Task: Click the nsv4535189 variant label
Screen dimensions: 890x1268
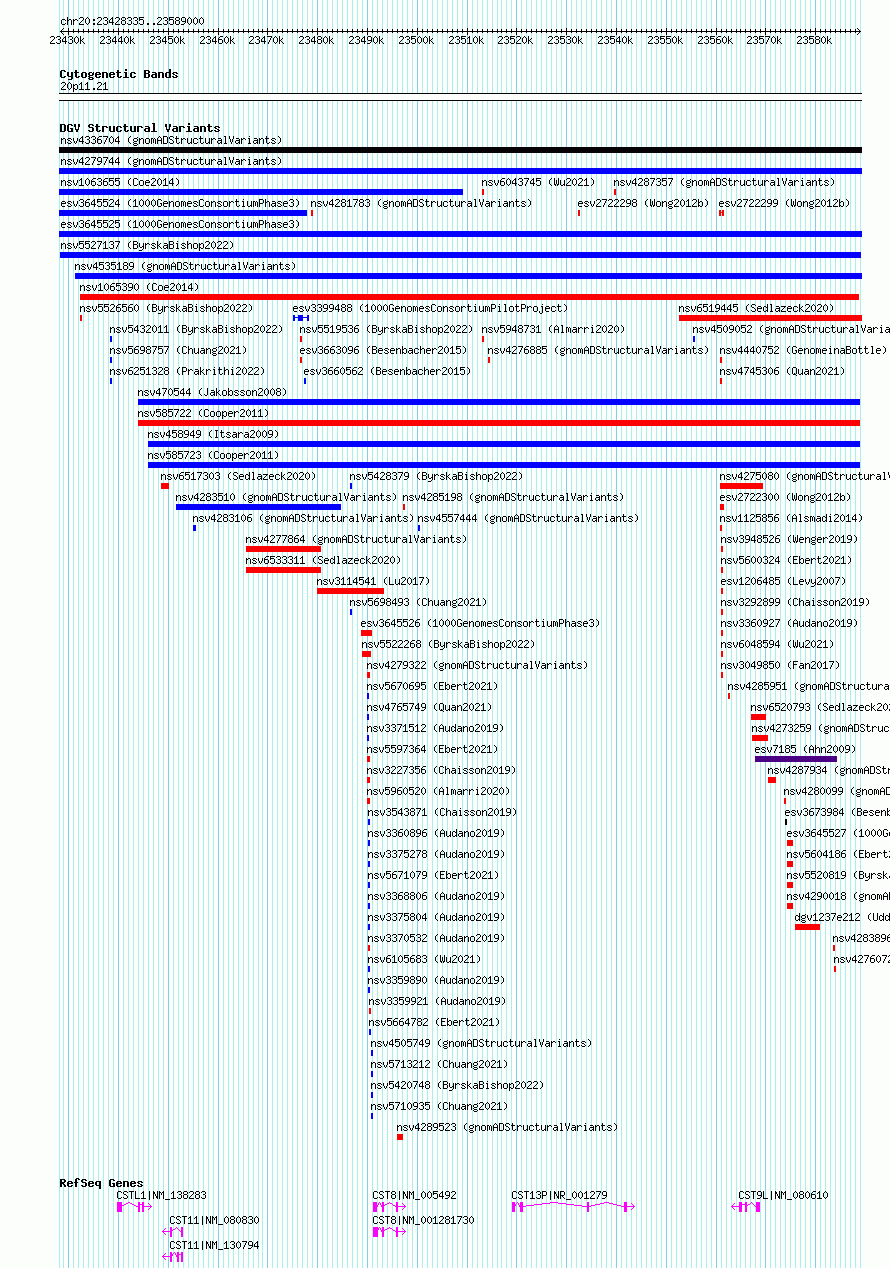Action: coord(185,266)
